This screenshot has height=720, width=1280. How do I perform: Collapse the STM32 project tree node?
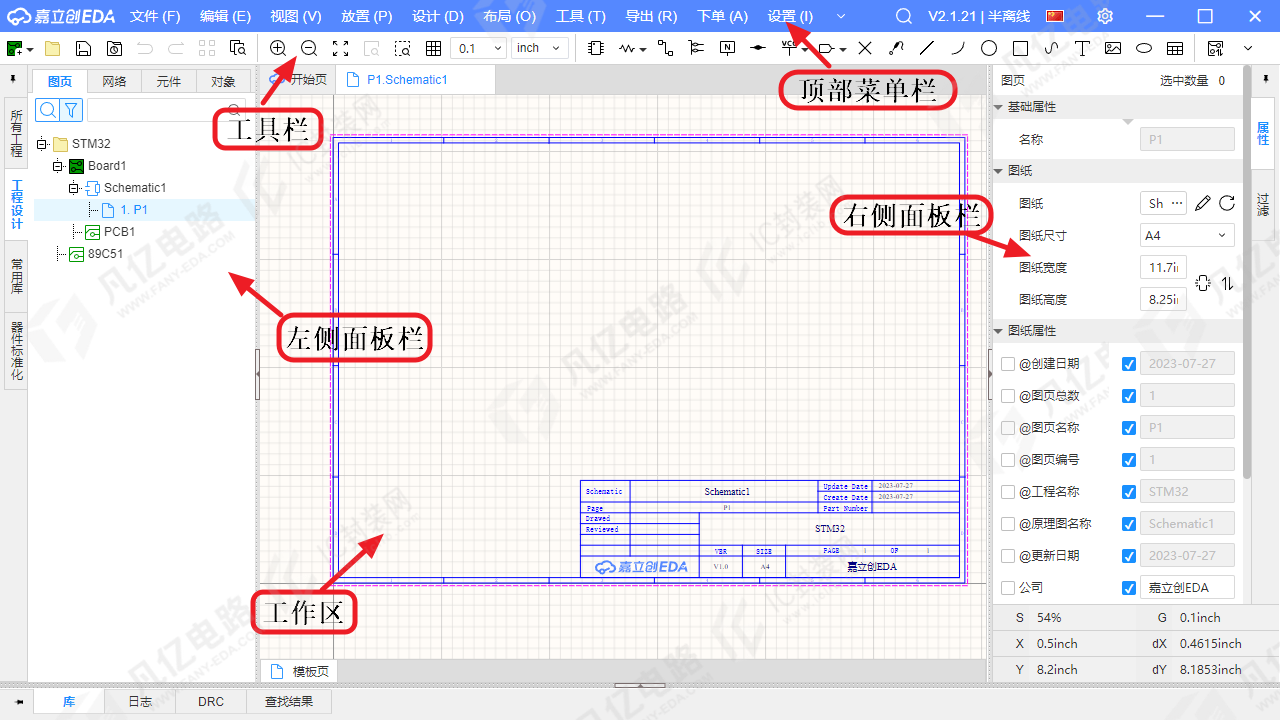tap(42, 144)
